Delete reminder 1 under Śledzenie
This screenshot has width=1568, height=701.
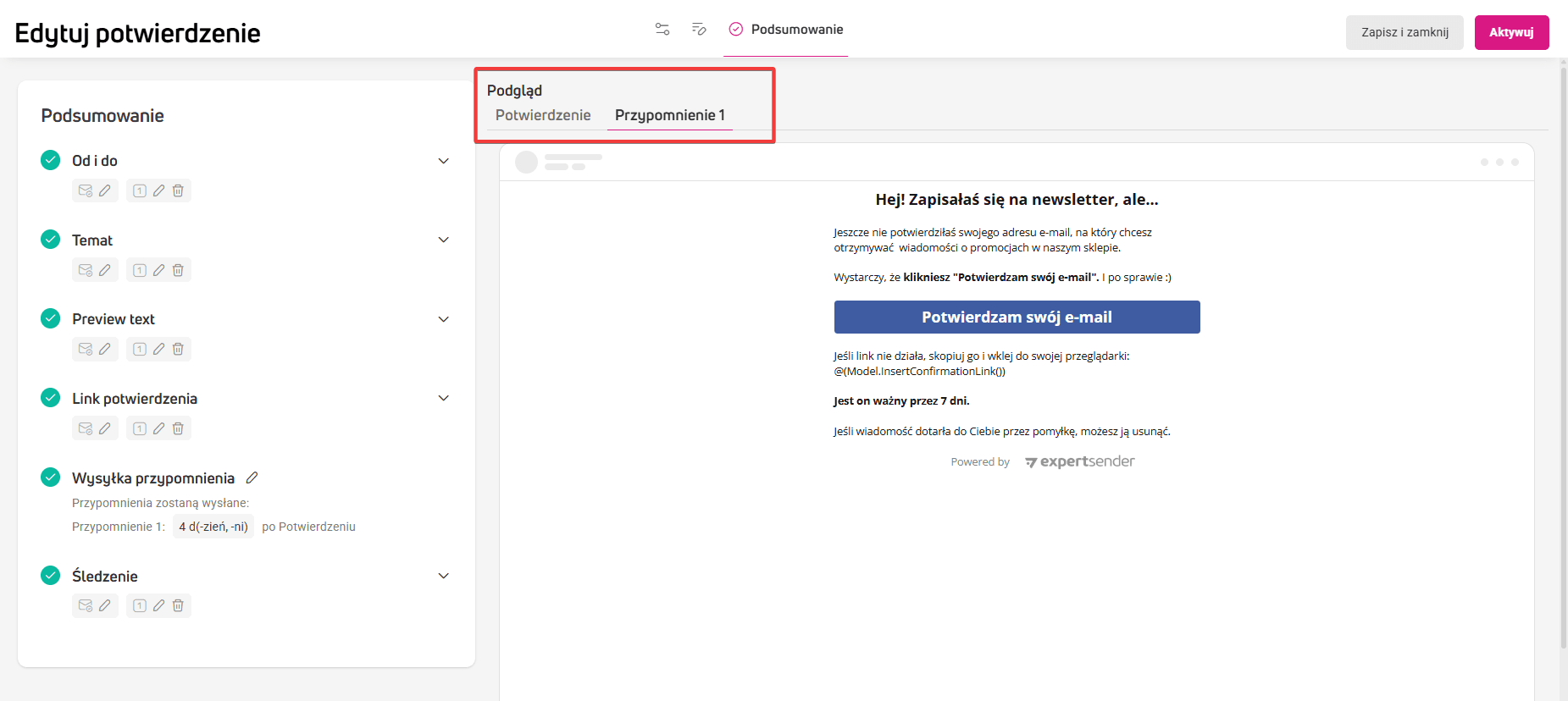(x=178, y=606)
